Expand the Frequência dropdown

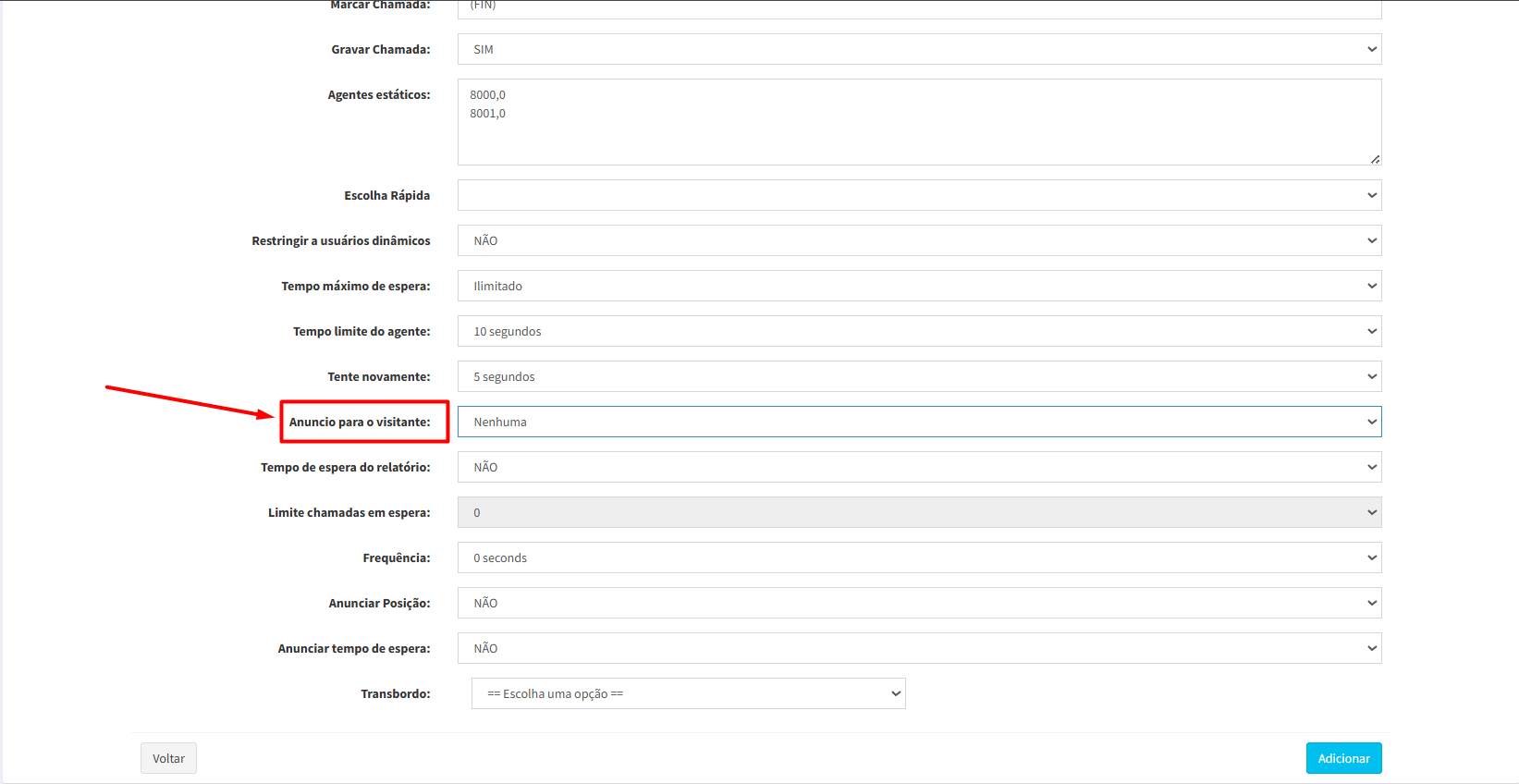point(919,557)
